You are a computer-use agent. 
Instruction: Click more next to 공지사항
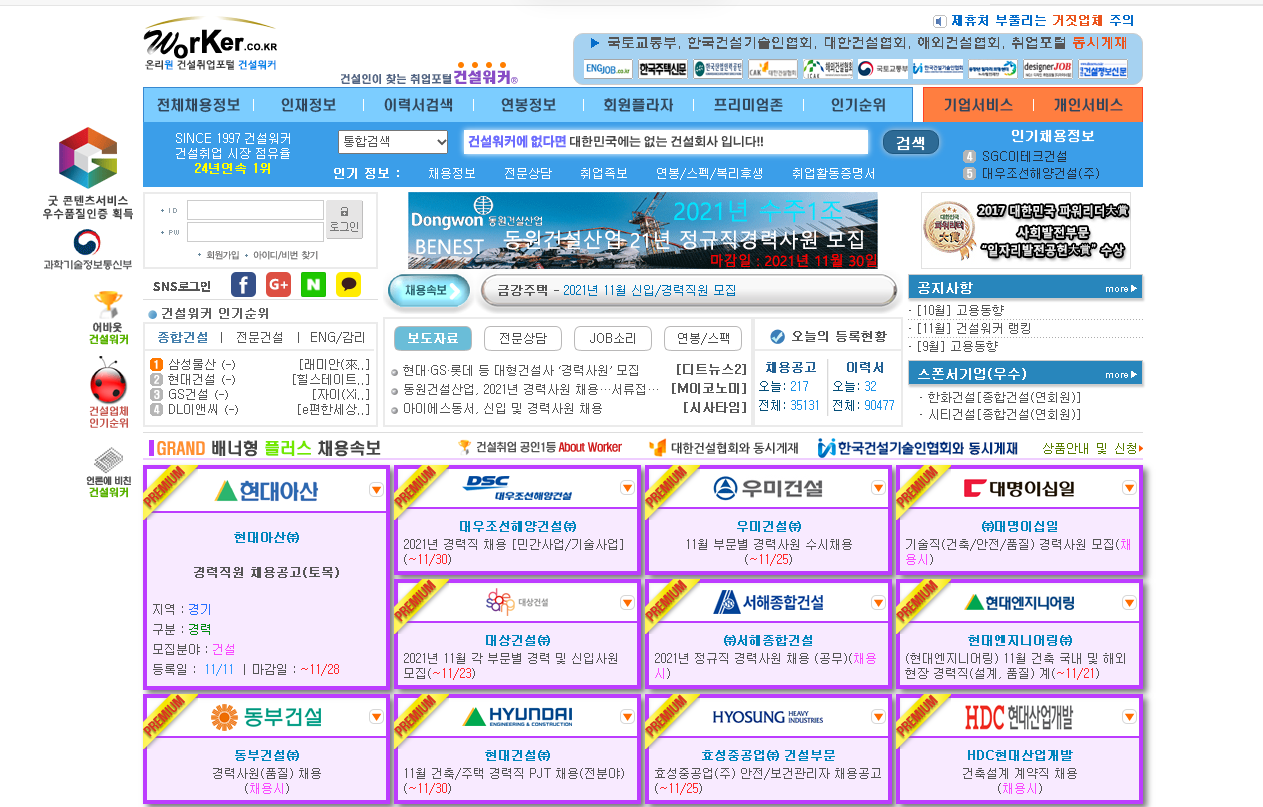(x=1120, y=289)
